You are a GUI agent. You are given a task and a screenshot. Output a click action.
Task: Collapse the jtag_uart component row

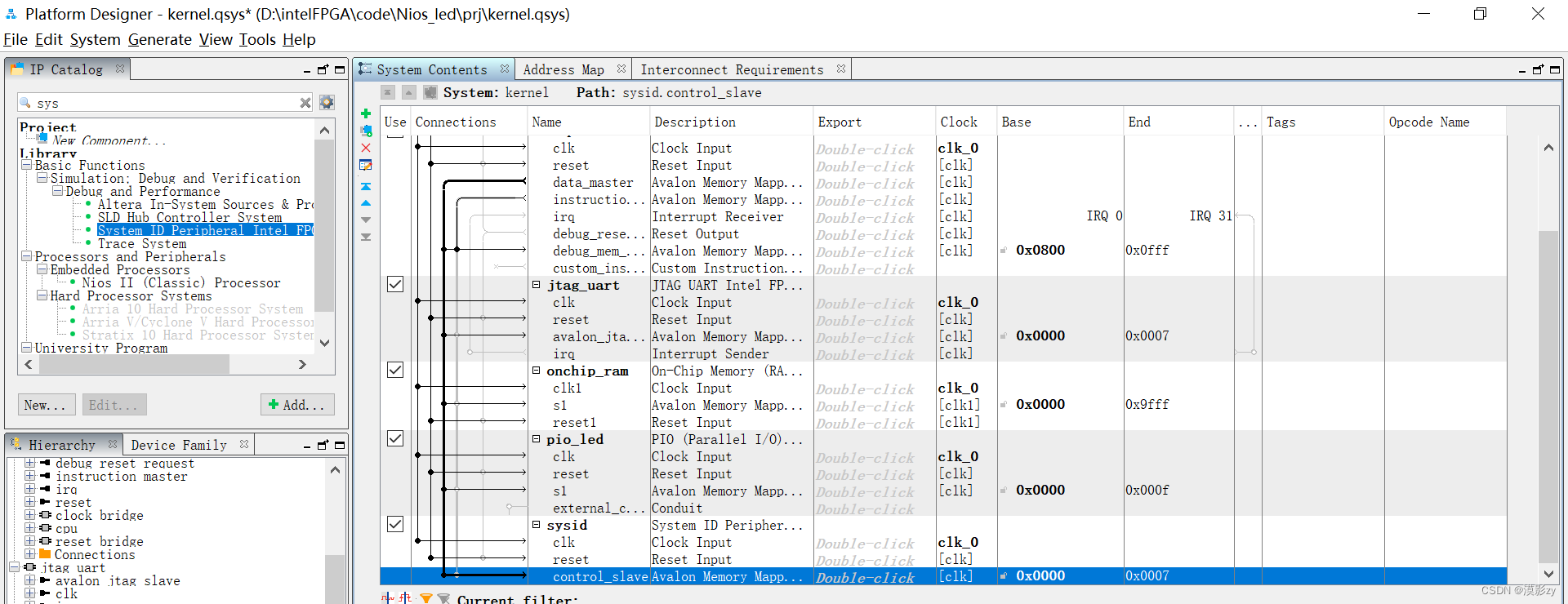537,285
